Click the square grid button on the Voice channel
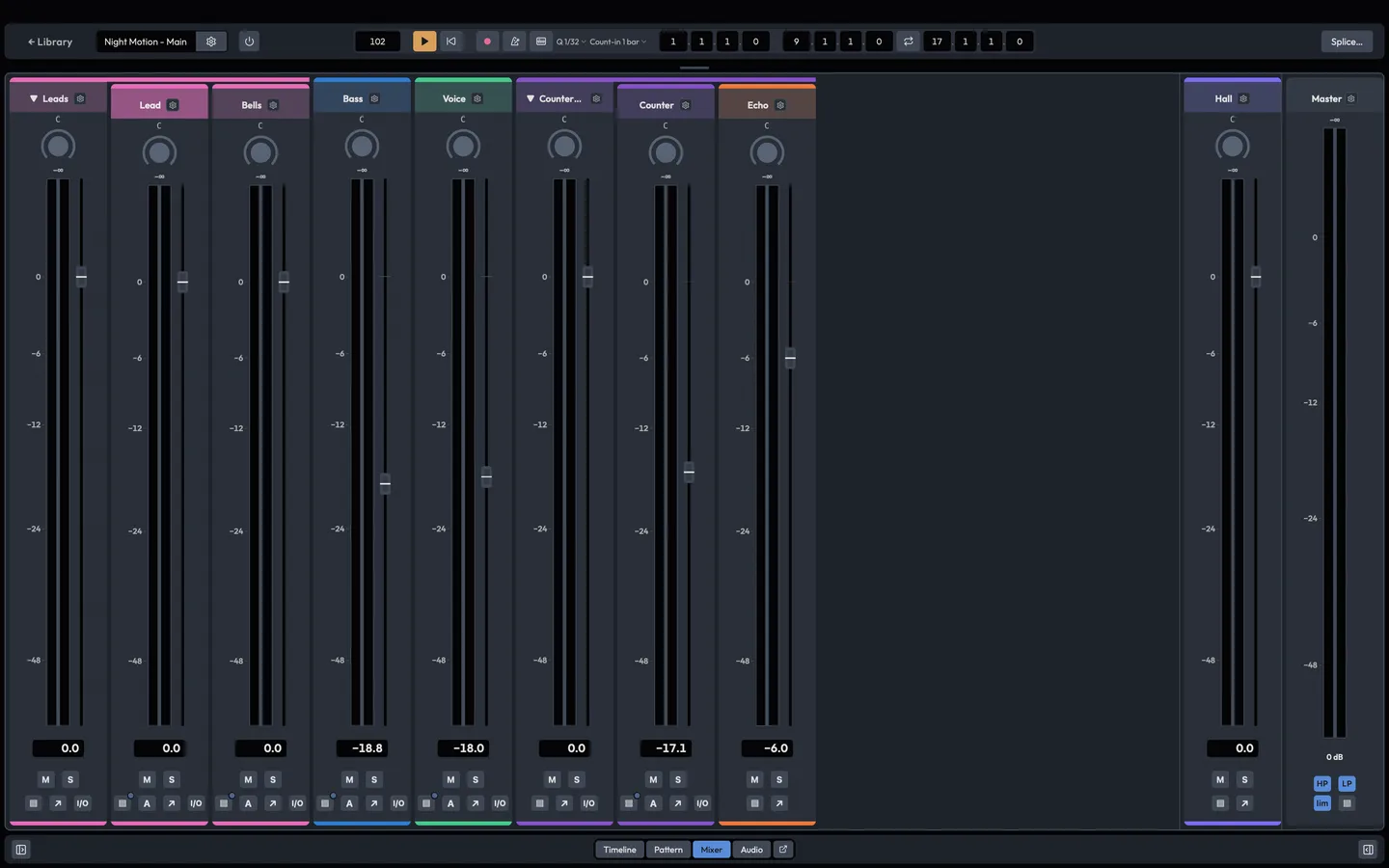This screenshot has height=868, width=1389. tap(426, 803)
